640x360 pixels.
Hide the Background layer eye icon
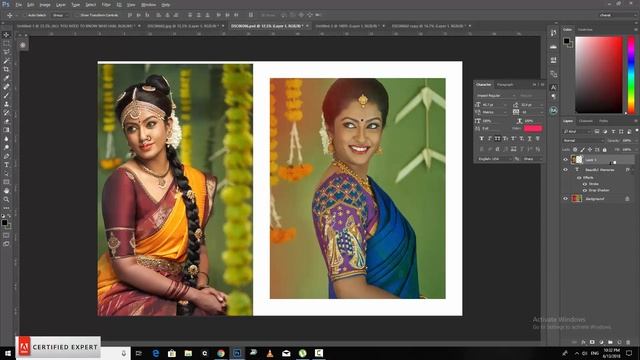(566, 199)
